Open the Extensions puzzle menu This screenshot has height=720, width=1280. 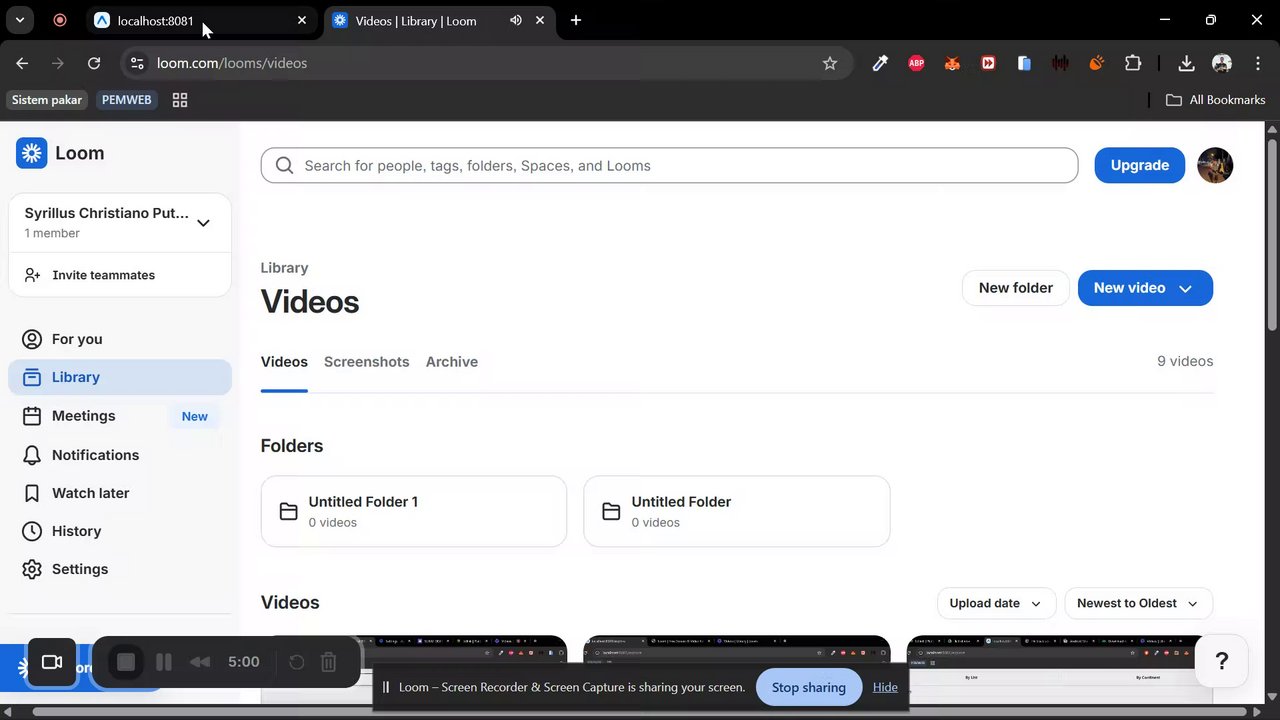tap(1133, 63)
